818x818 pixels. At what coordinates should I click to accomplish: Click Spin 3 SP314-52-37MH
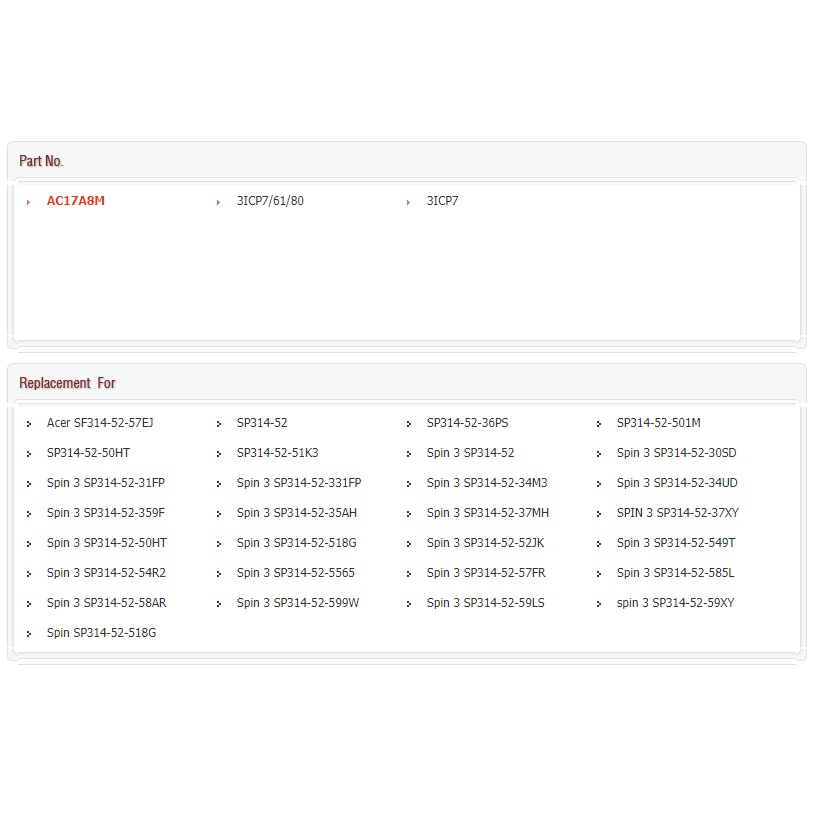[488, 513]
